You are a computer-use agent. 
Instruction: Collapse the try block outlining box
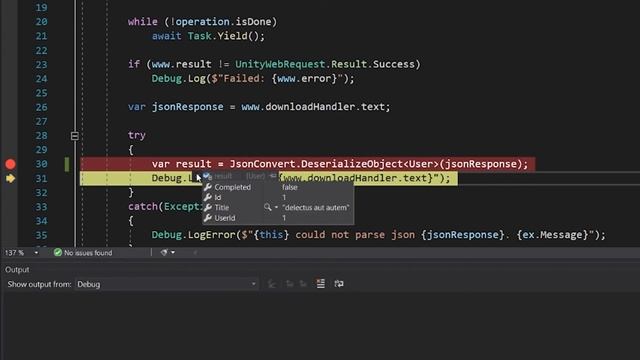pos(74,136)
